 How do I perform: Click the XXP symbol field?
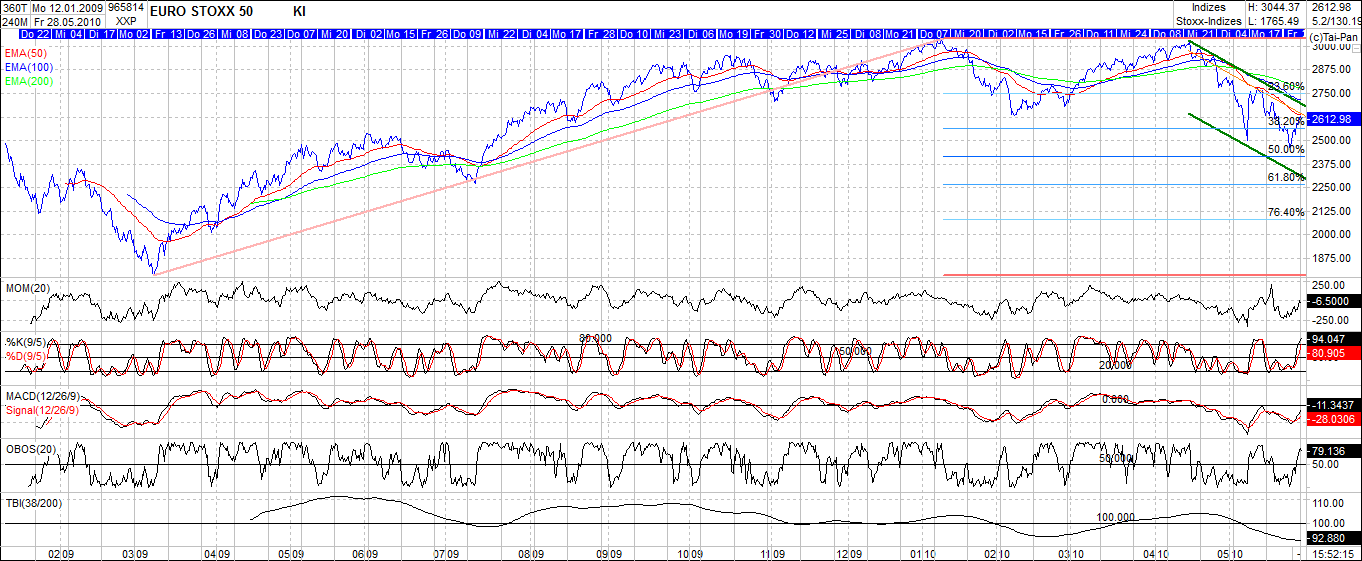(126, 19)
